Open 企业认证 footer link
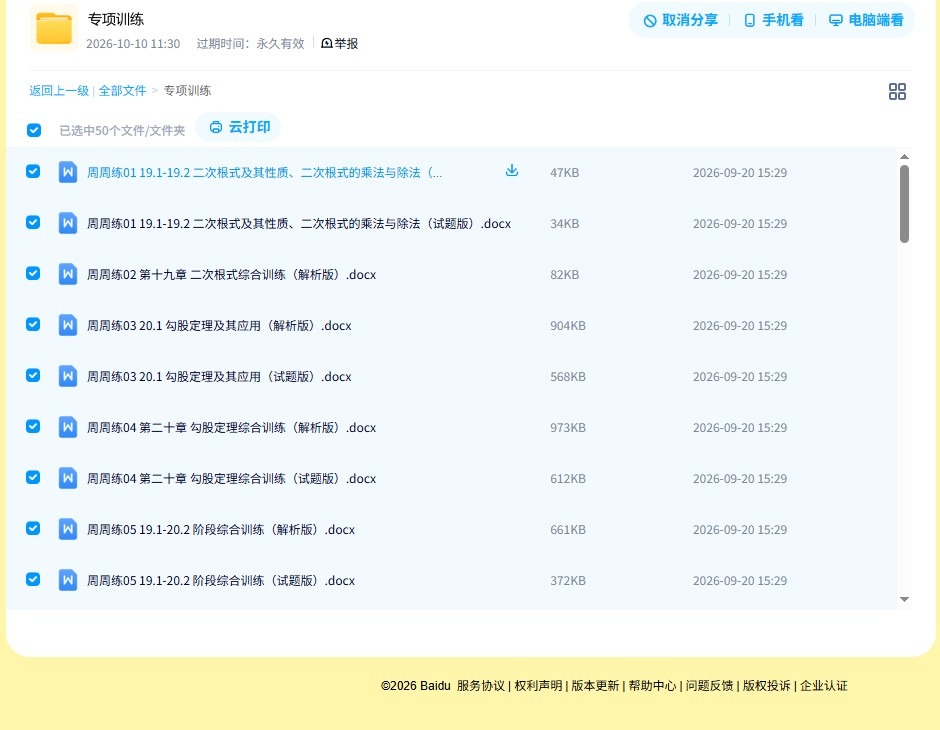 coord(824,686)
